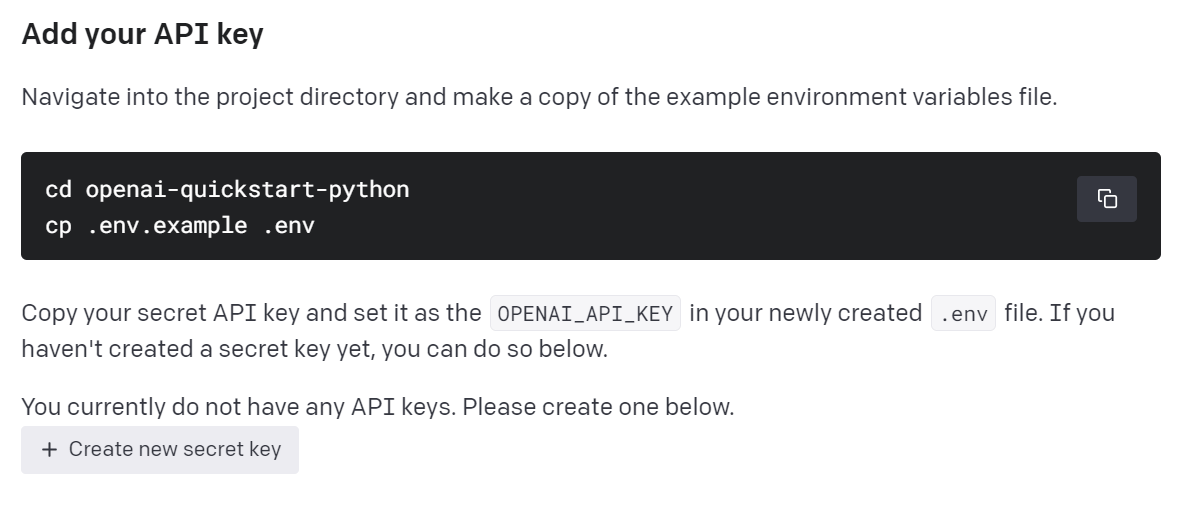Click .env.example in the cp command

[x=167, y=225]
